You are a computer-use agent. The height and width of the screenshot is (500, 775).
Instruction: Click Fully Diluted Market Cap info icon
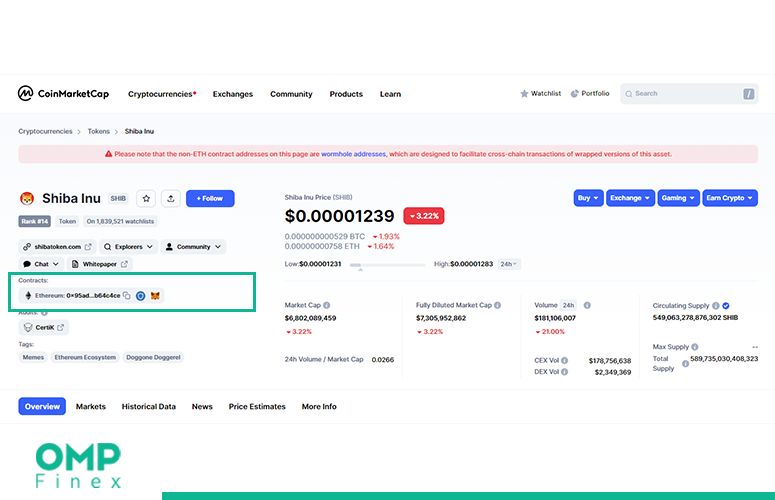click(x=498, y=305)
